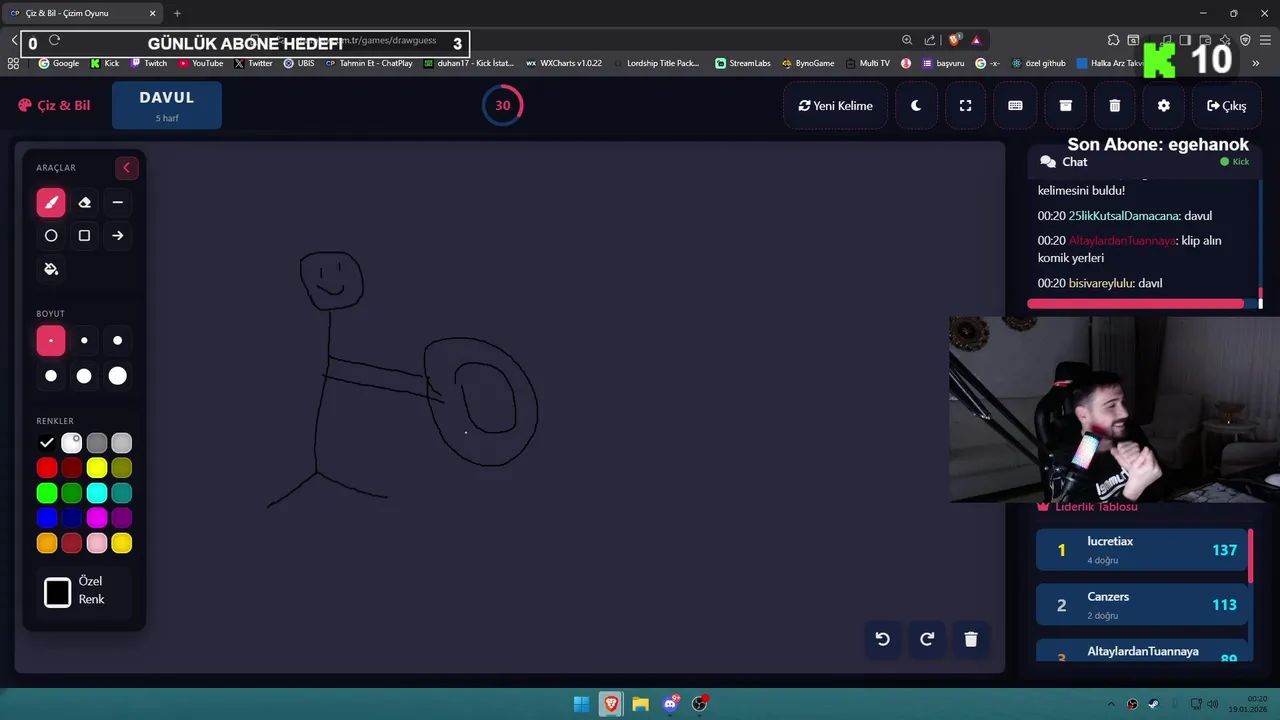Click the share page icon in address bar
The image size is (1280, 720).
(930, 40)
